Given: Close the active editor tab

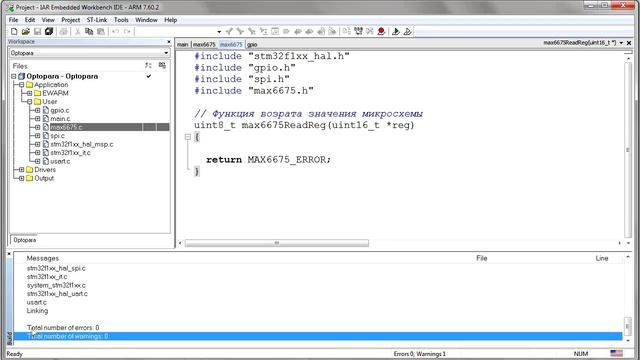Looking at the screenshot, I should (x=629, y=42).
